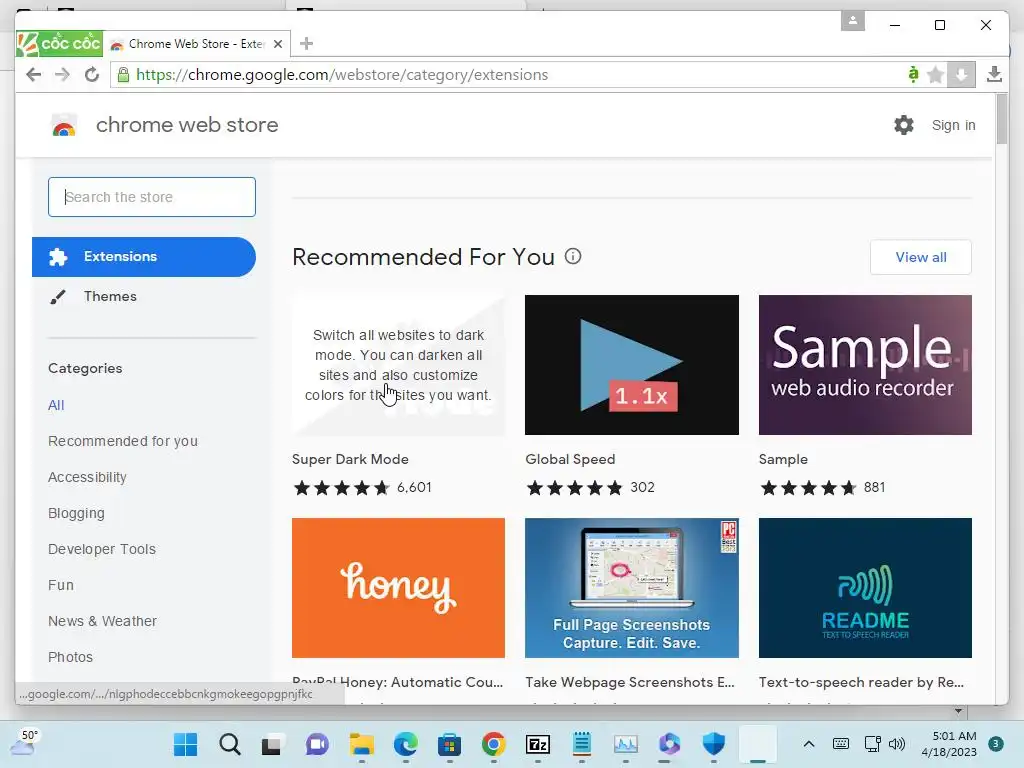Launch Google Chrome from taskbar
Viewport: 1024px width, 768px height.
494,744
